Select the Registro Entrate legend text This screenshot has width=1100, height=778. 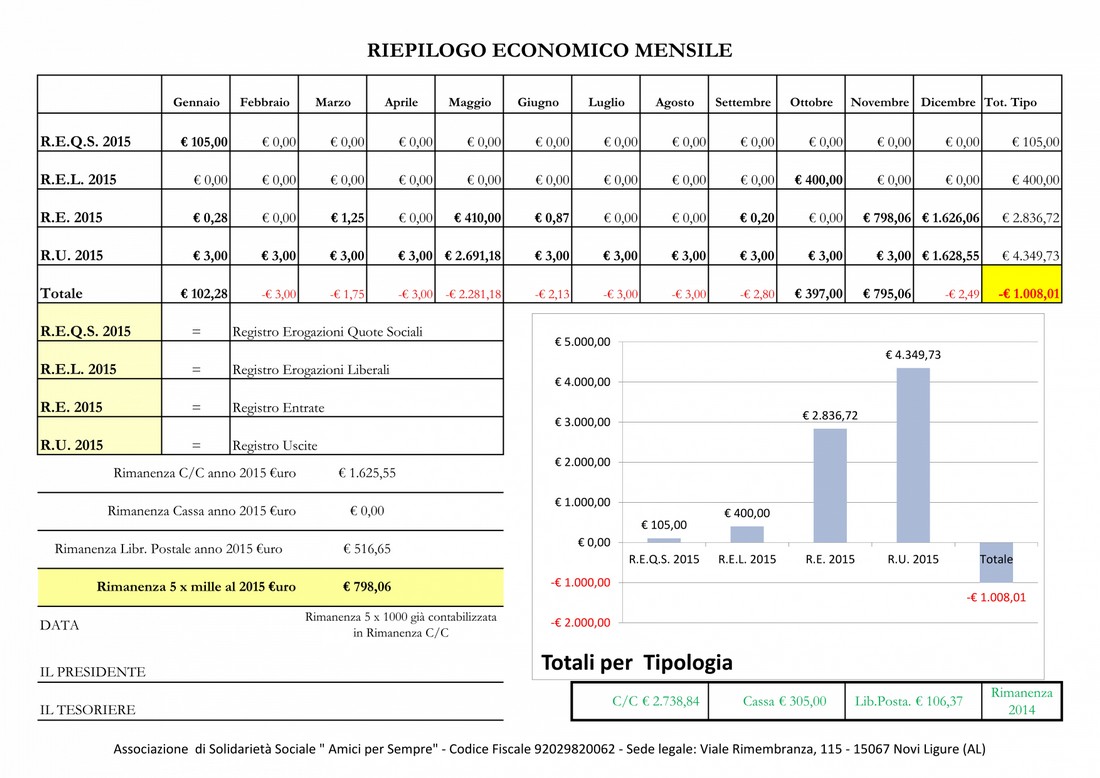(279, 408)
